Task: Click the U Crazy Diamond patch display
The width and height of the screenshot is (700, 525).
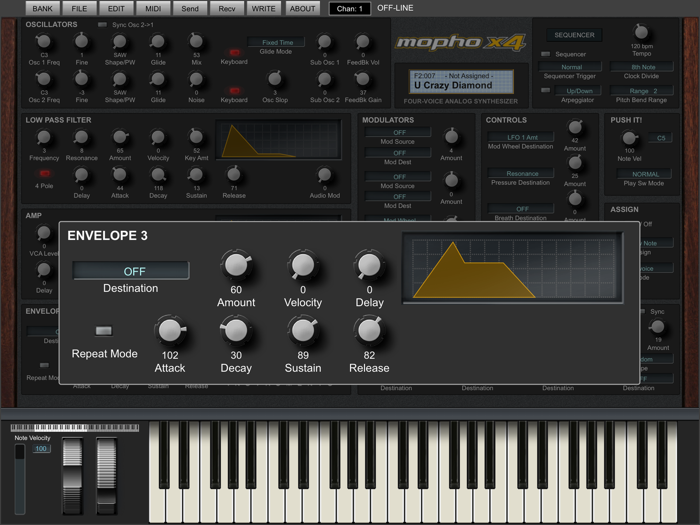Action: (461, 81)
